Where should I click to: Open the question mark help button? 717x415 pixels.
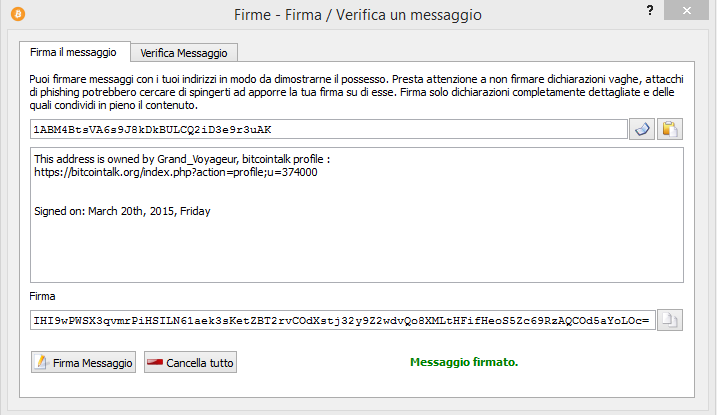pyautogui.click(x=650, y=10)
